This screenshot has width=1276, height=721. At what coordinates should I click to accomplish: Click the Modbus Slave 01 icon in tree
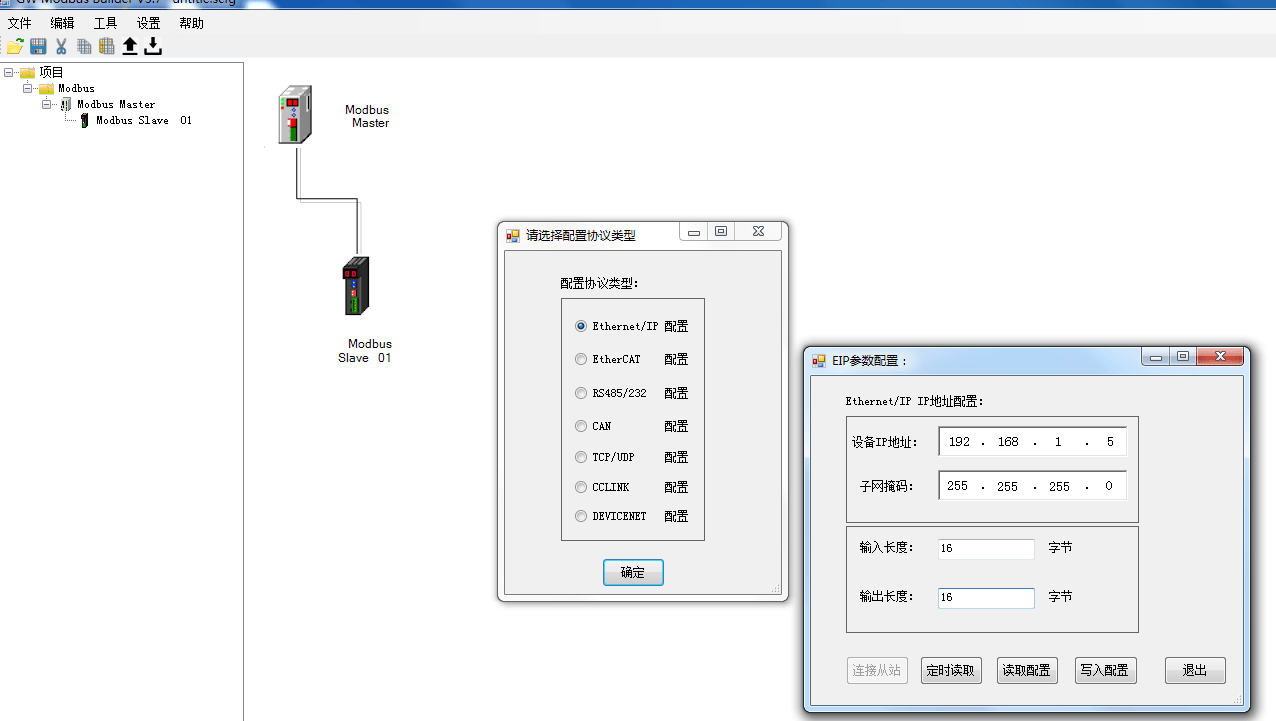pos(85,120)
